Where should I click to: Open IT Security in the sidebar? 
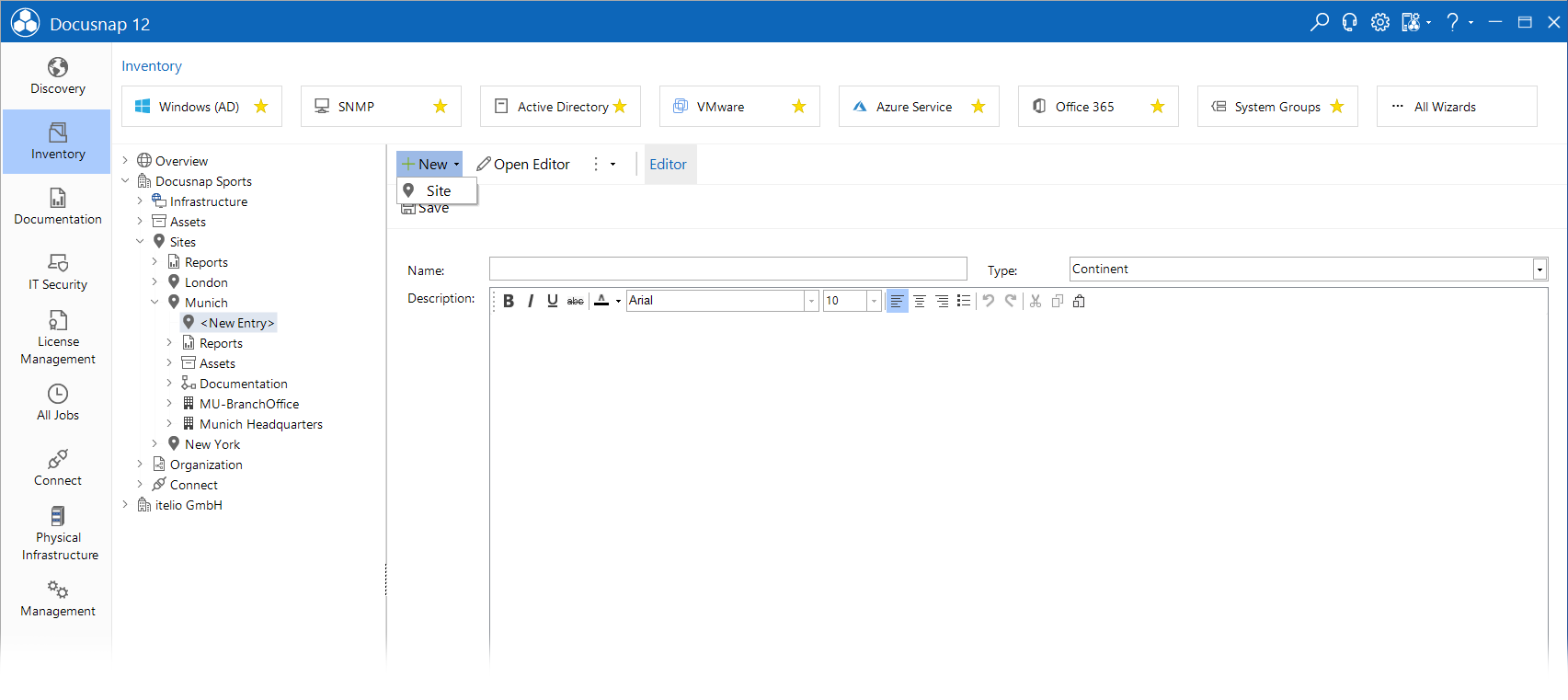click(x=58, y=272)
